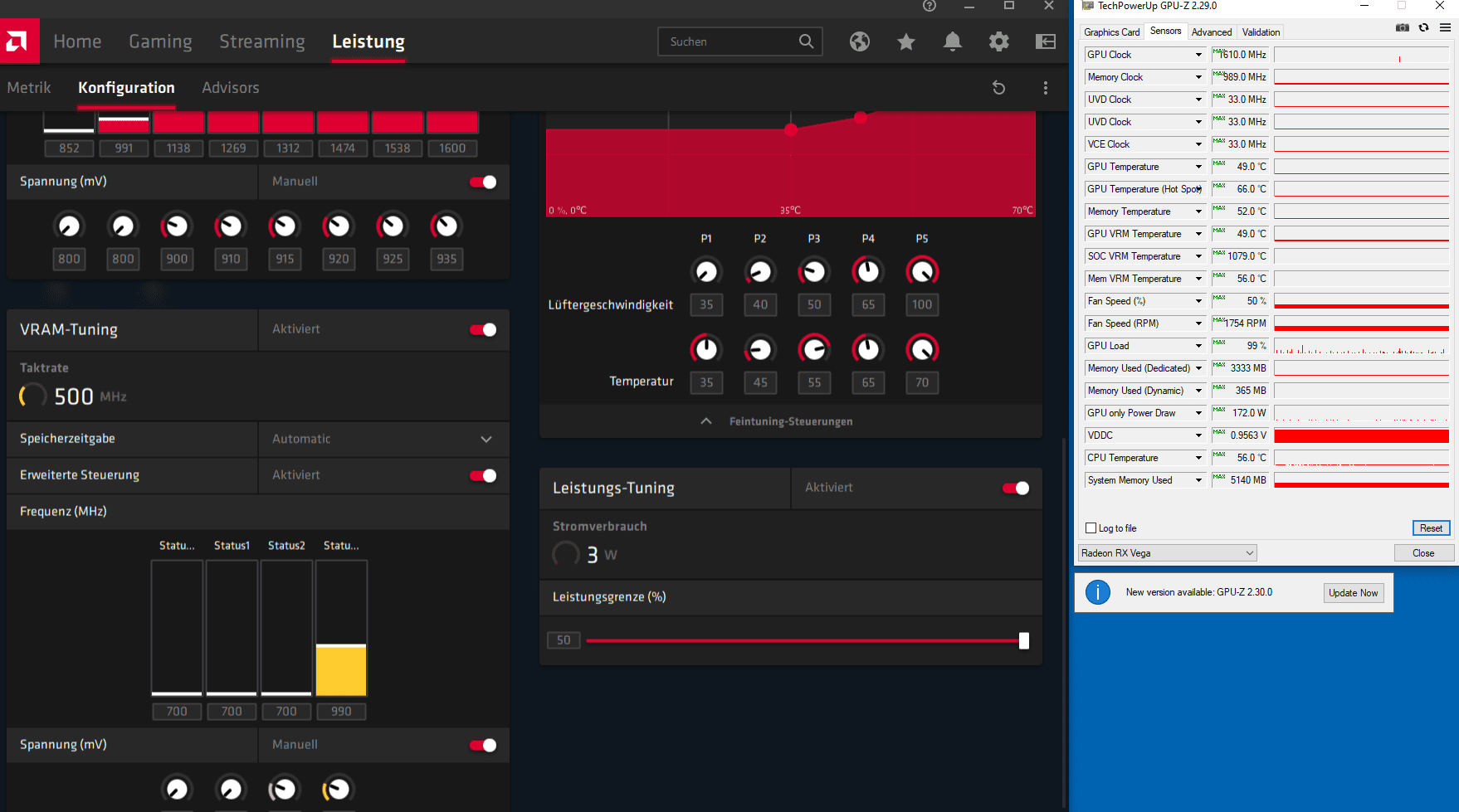
Task: Toggle GPU Spannung Manuell switch
Action: pyautogui.click(x=483, y=182)
